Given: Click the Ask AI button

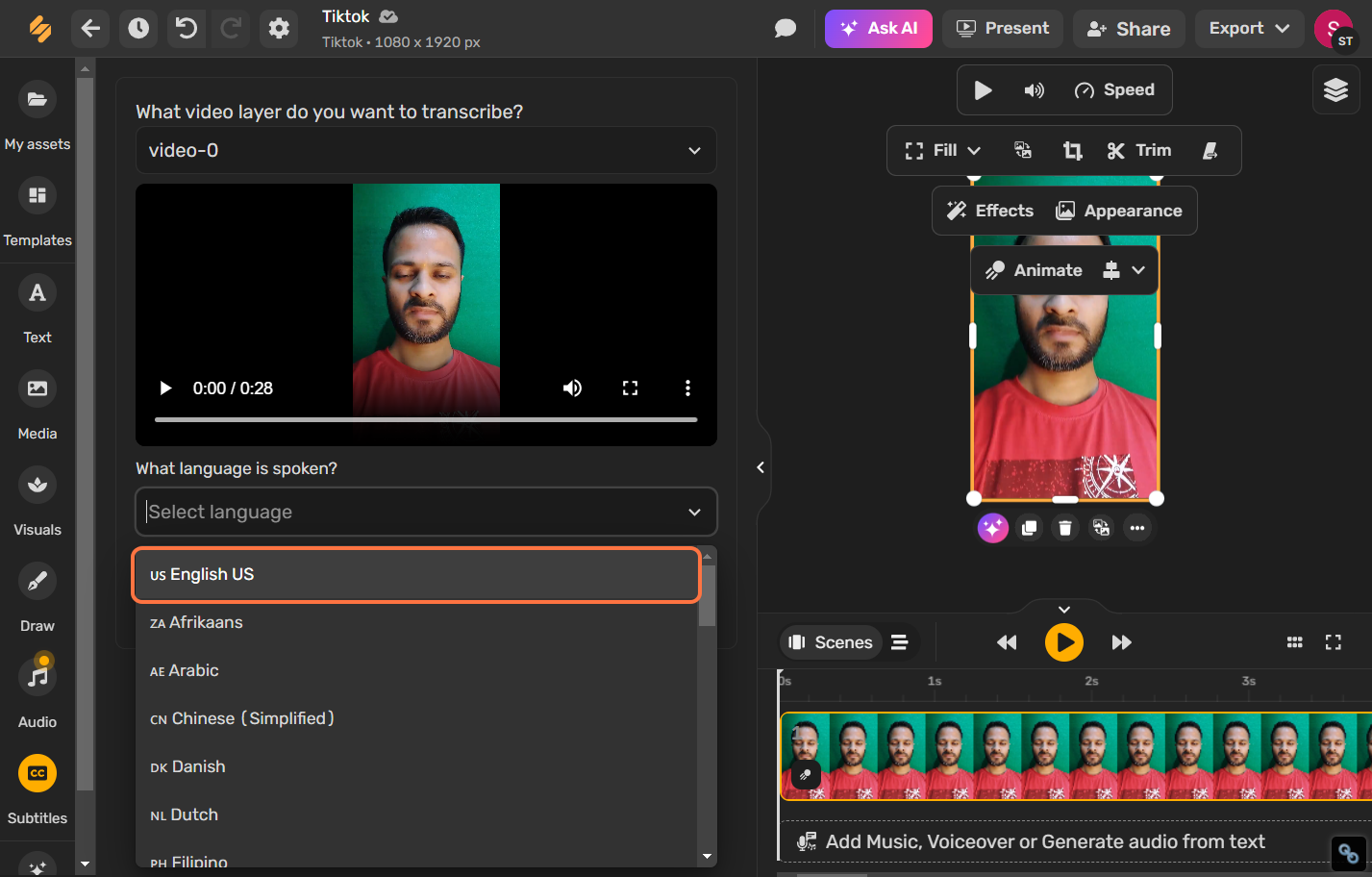Looking at the screenshot, I should click(879, 29).
